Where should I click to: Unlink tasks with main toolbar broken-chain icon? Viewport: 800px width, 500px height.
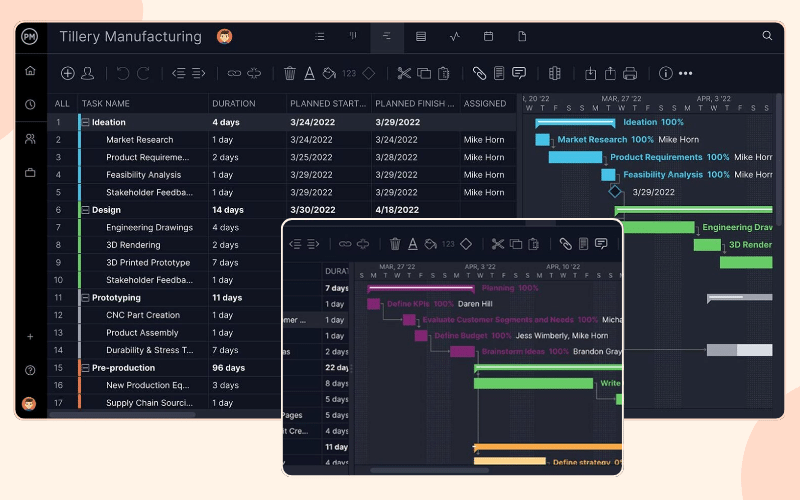[254, 73]
